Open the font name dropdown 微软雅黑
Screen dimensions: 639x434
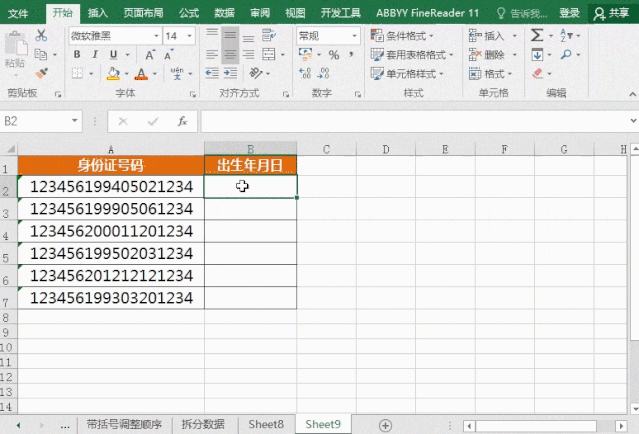click(156, 36)
